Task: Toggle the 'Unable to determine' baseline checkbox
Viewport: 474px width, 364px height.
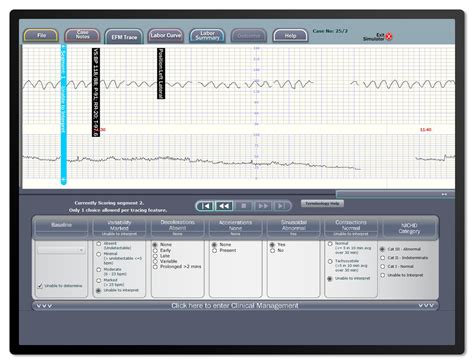Action: 40,286
